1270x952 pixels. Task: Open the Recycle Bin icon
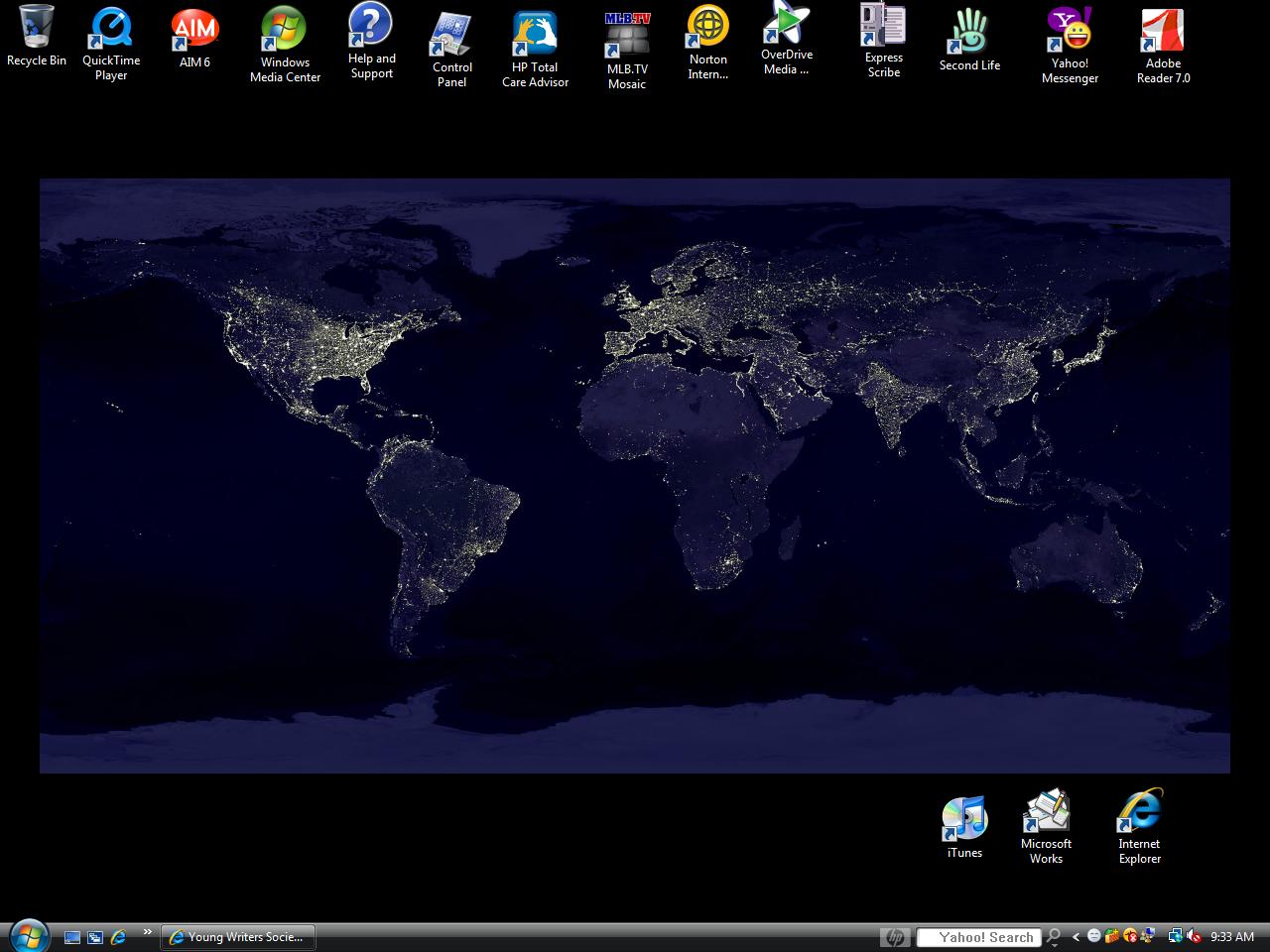tap(37, 36)
